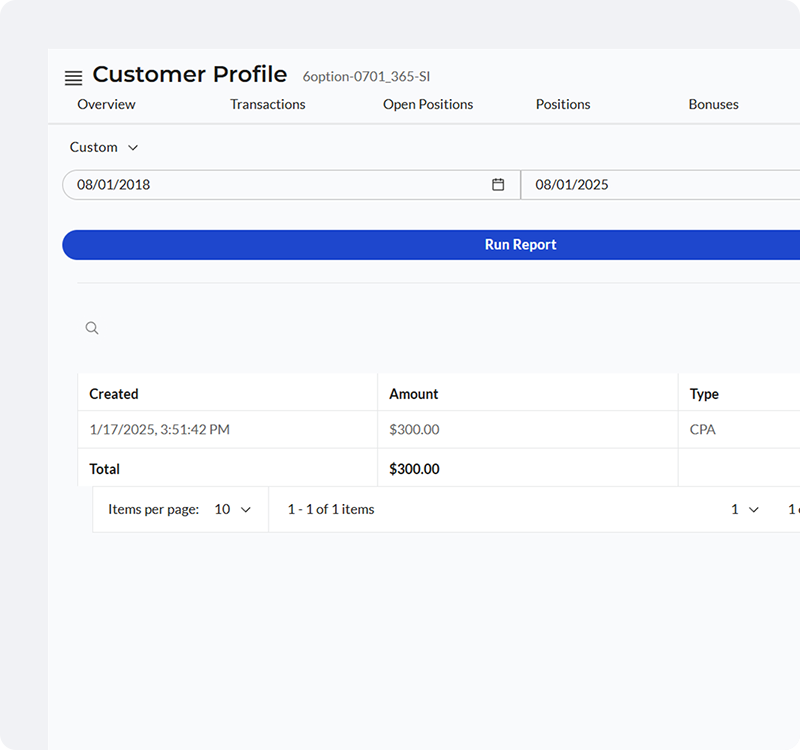Switch to the Overview tab
800x750 pixels.
106,104
